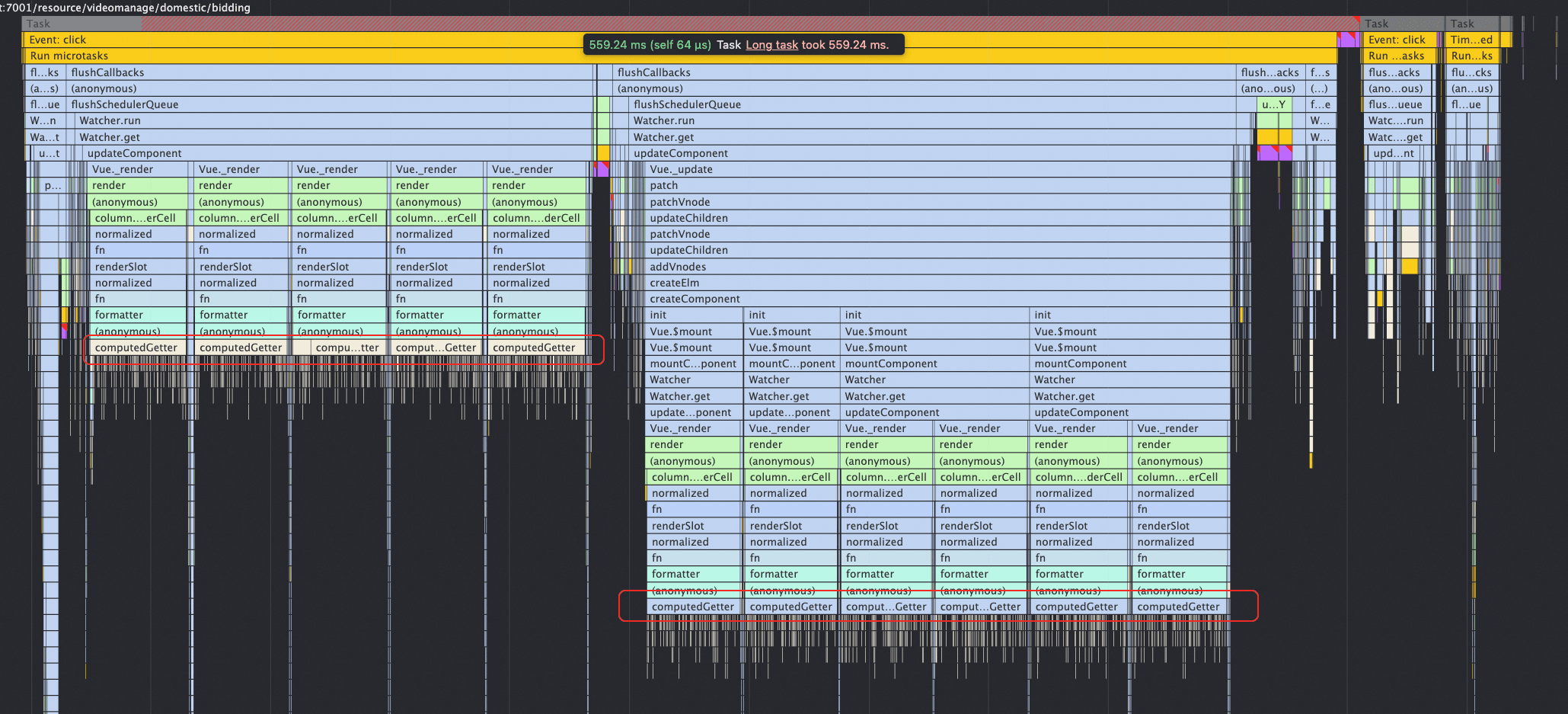Select the W...n call frame
Image resolution: width=1568 pixels, height=714 pixels.
click(x=44, y=120)
